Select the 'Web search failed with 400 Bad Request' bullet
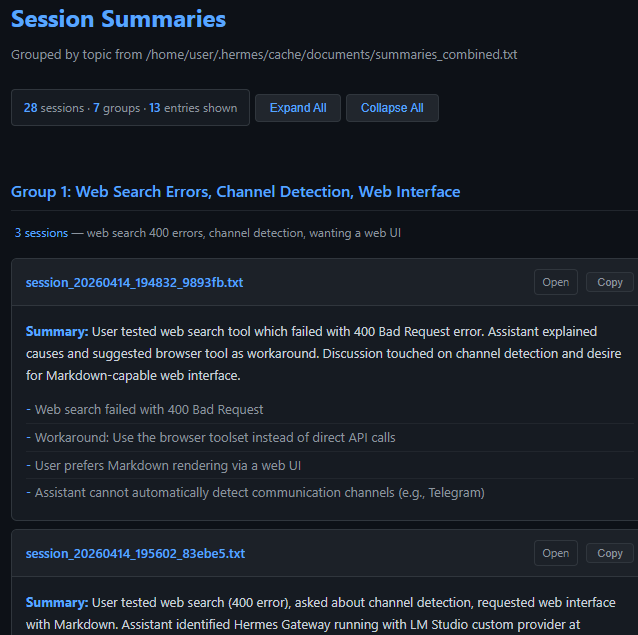The image size is (638, 635). pos(144,409)
